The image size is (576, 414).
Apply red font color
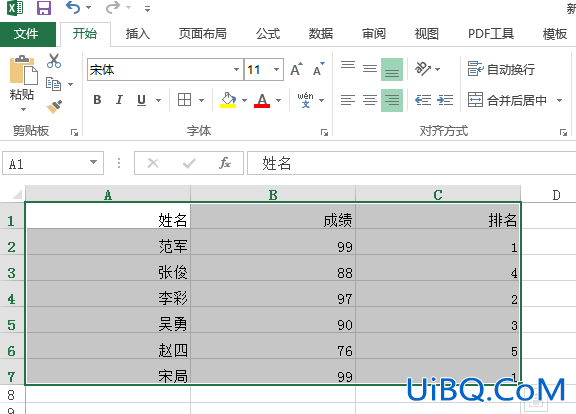click(262, 100)
